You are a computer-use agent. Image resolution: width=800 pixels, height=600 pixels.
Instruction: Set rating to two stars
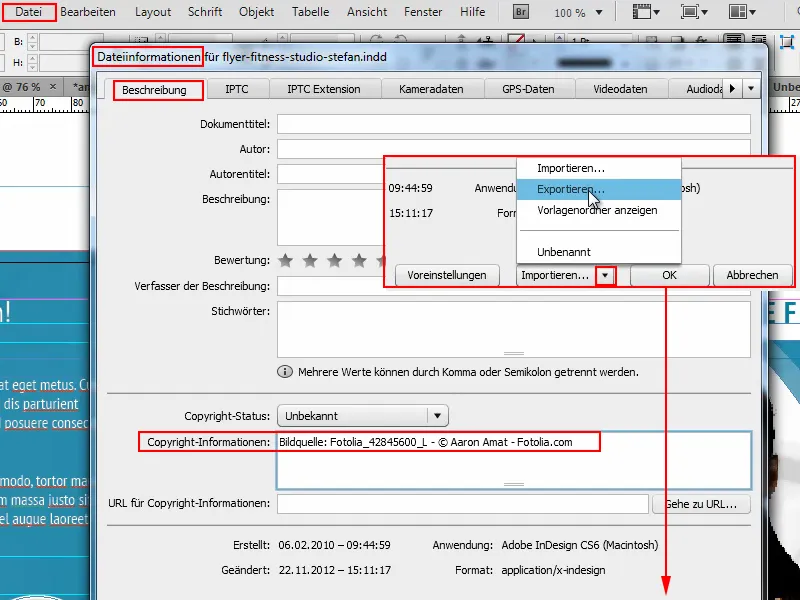click(310, 261)
